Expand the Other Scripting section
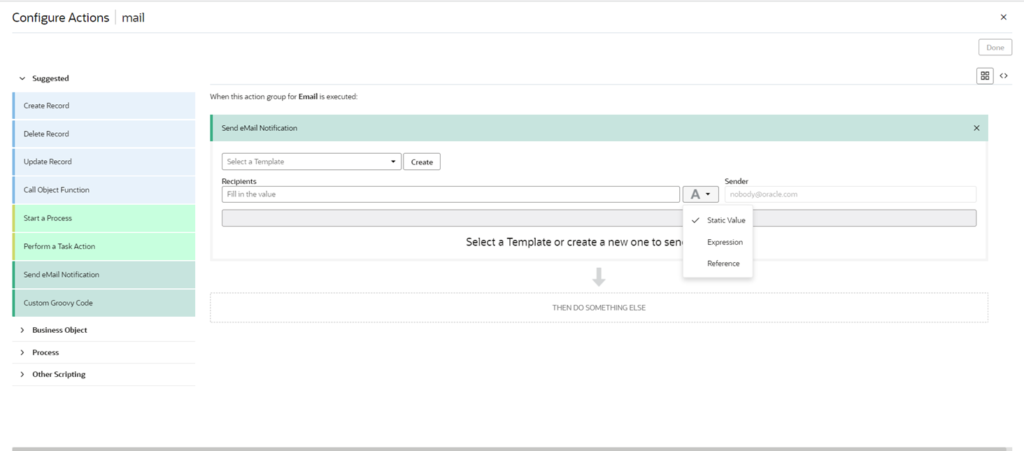Viewport: 1024px width, 451px height. (22, 375)
